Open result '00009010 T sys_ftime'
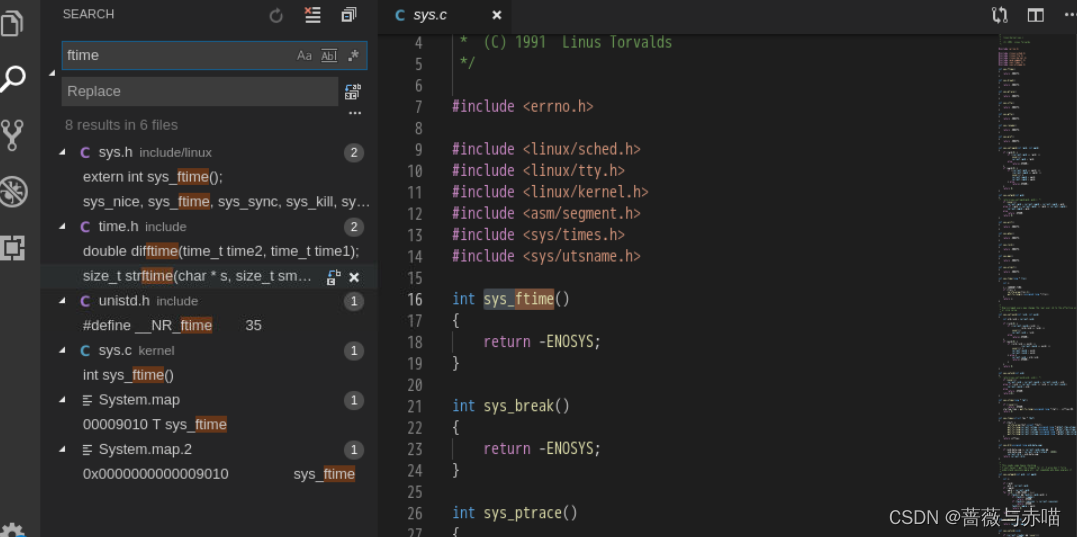This screenshot has height=537, width=1077. (155, 424)
